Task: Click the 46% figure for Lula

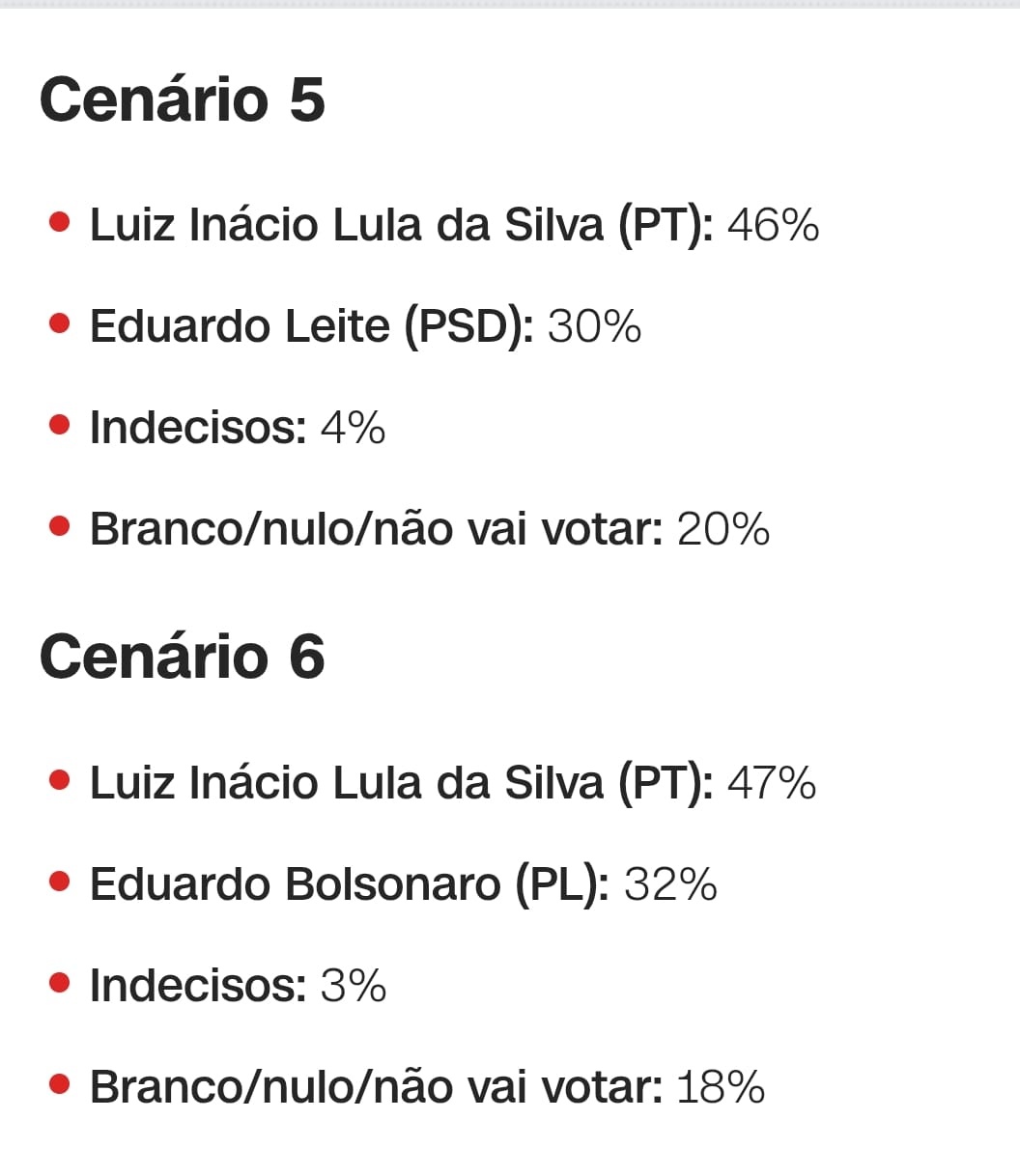Action: tap(773, 225)
